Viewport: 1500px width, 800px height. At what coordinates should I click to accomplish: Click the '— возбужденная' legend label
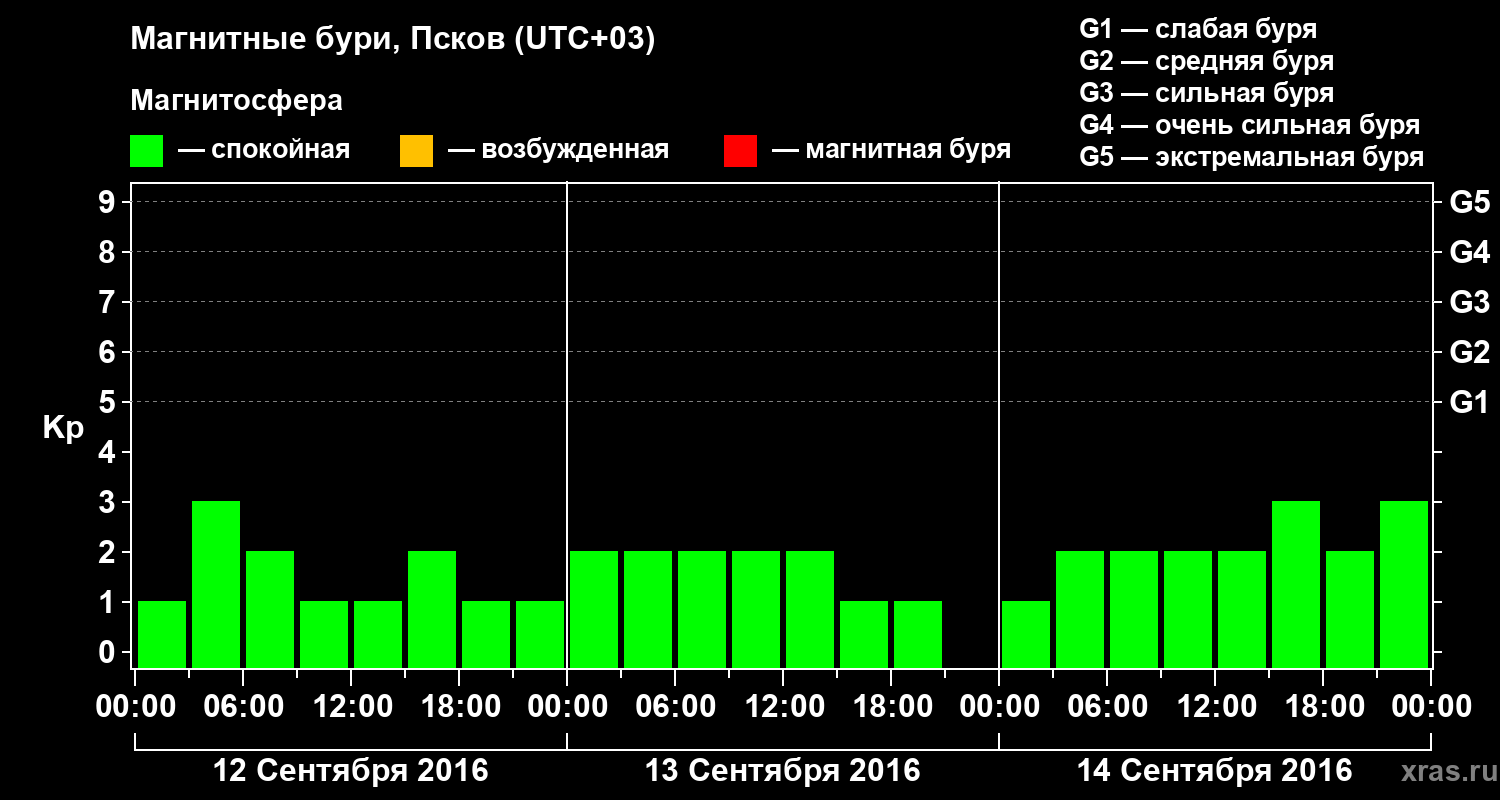[x=558, y=151]
